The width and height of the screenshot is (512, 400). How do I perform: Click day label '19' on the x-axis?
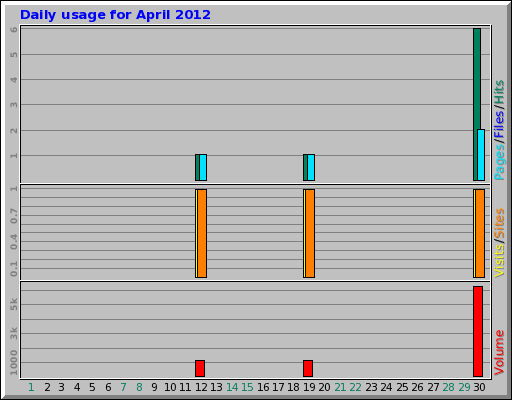[309, 387]
